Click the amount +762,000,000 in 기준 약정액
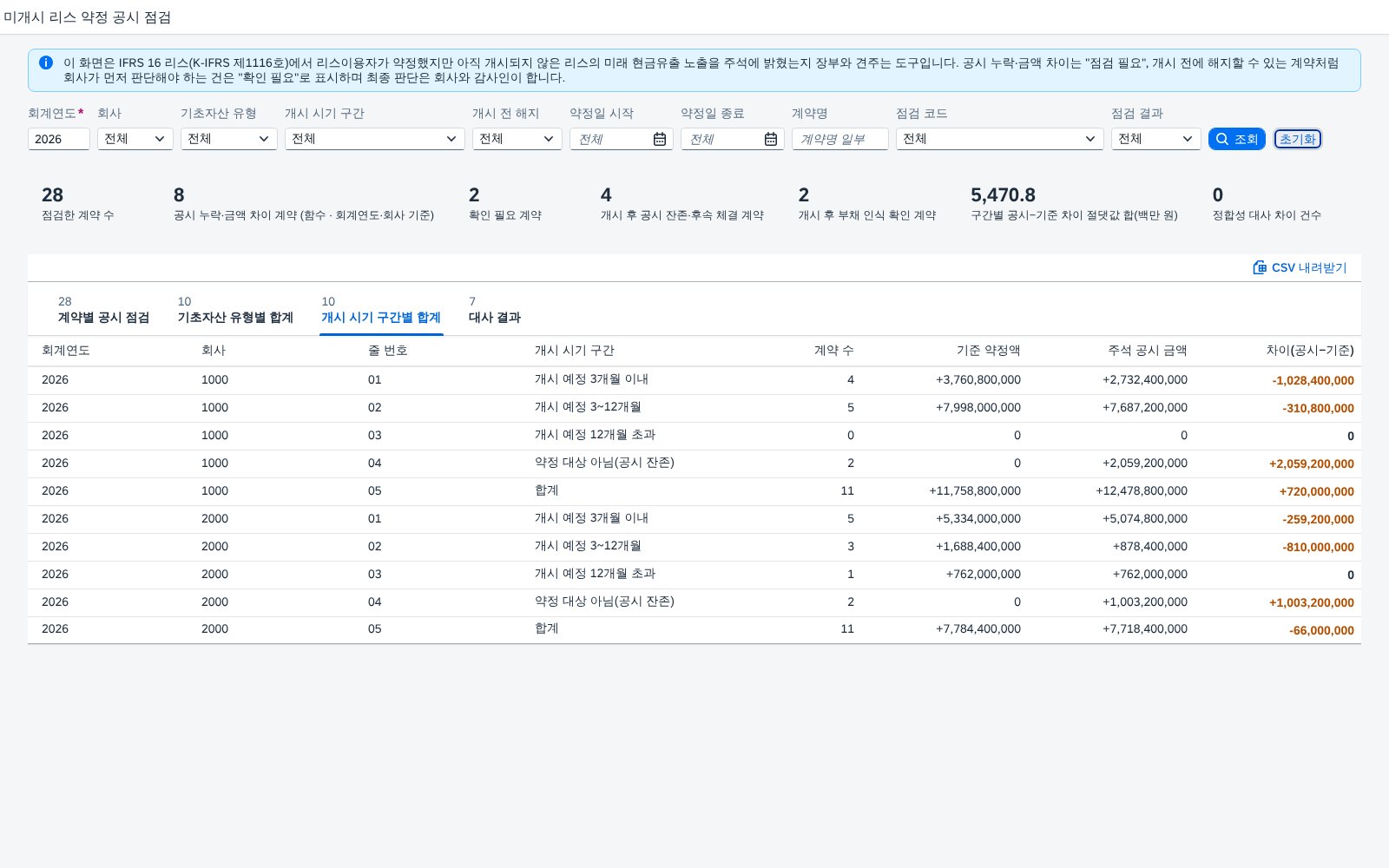 pos(984,574)
